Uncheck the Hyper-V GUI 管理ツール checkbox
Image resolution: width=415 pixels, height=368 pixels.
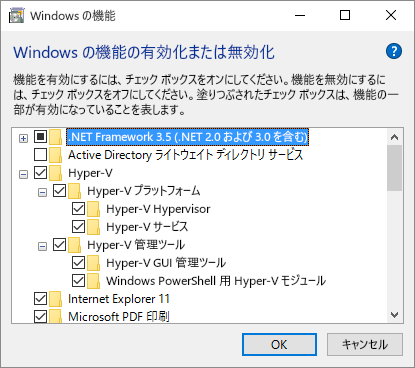[x=78, y=263]
